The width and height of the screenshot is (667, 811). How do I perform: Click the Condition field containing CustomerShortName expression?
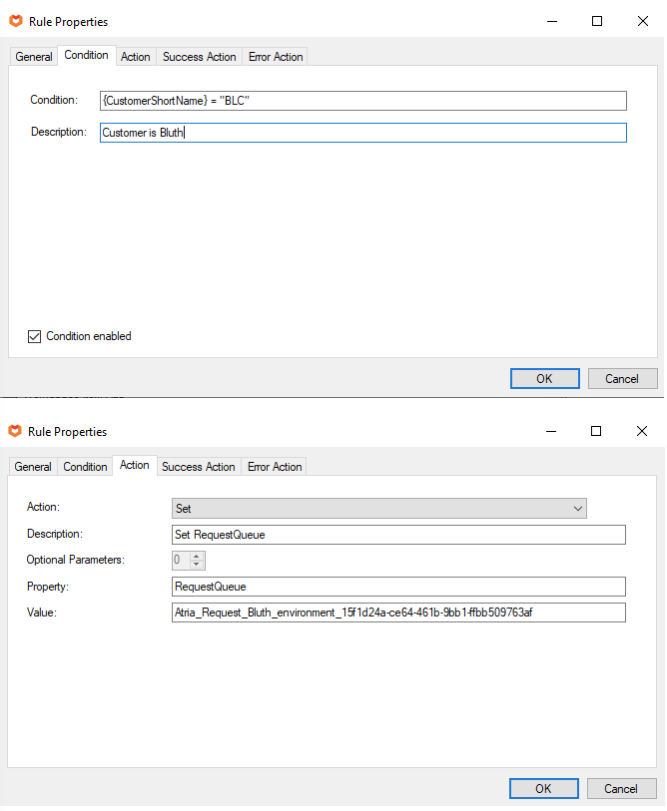click(x=363, y=101)
